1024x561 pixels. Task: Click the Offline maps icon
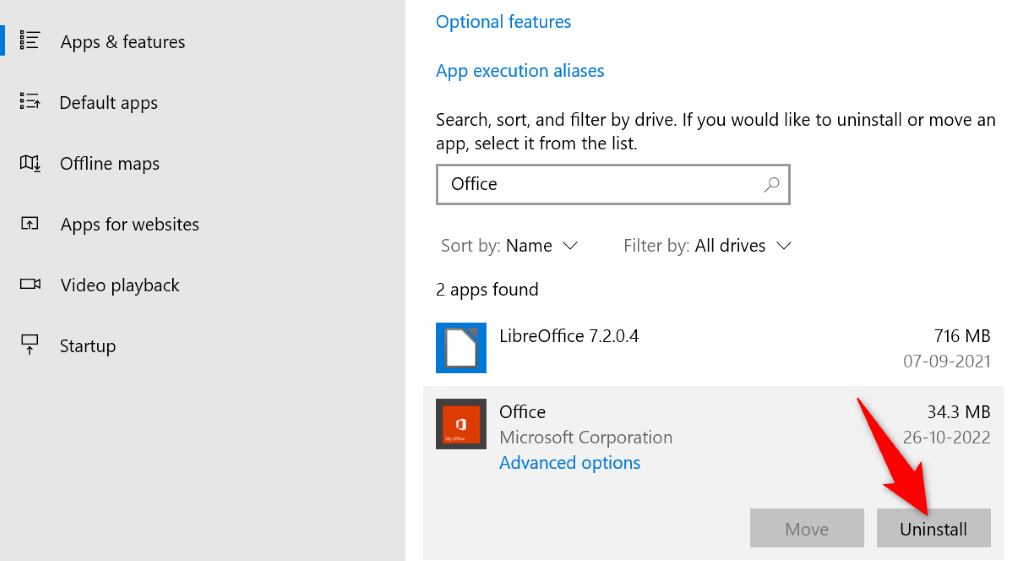click(30, 163)
